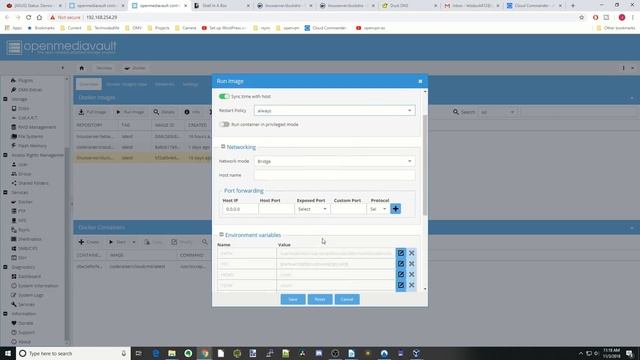640x360 pixels.
Task: Reload the browser page
Action: [29, 18]
